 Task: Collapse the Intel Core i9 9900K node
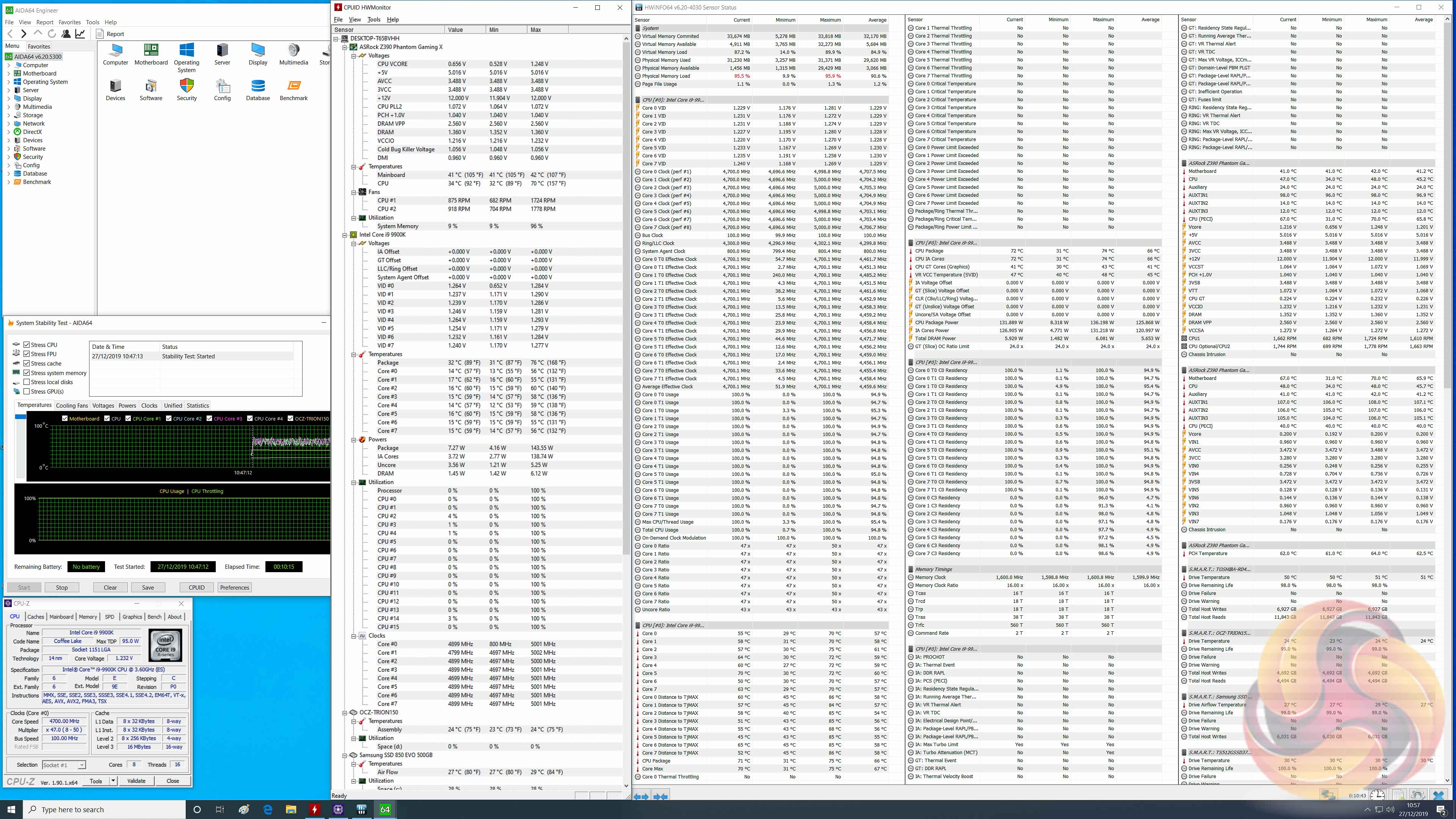coord(345,235)
